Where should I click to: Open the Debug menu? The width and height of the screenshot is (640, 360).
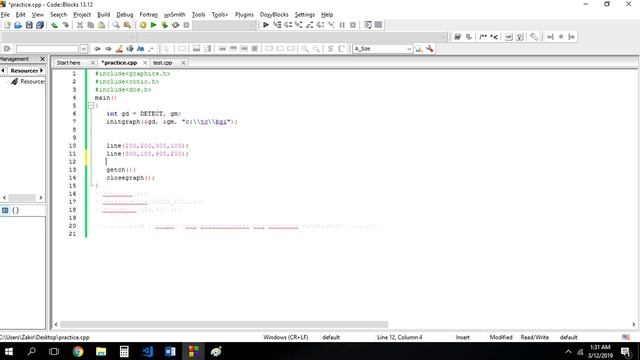124,15
